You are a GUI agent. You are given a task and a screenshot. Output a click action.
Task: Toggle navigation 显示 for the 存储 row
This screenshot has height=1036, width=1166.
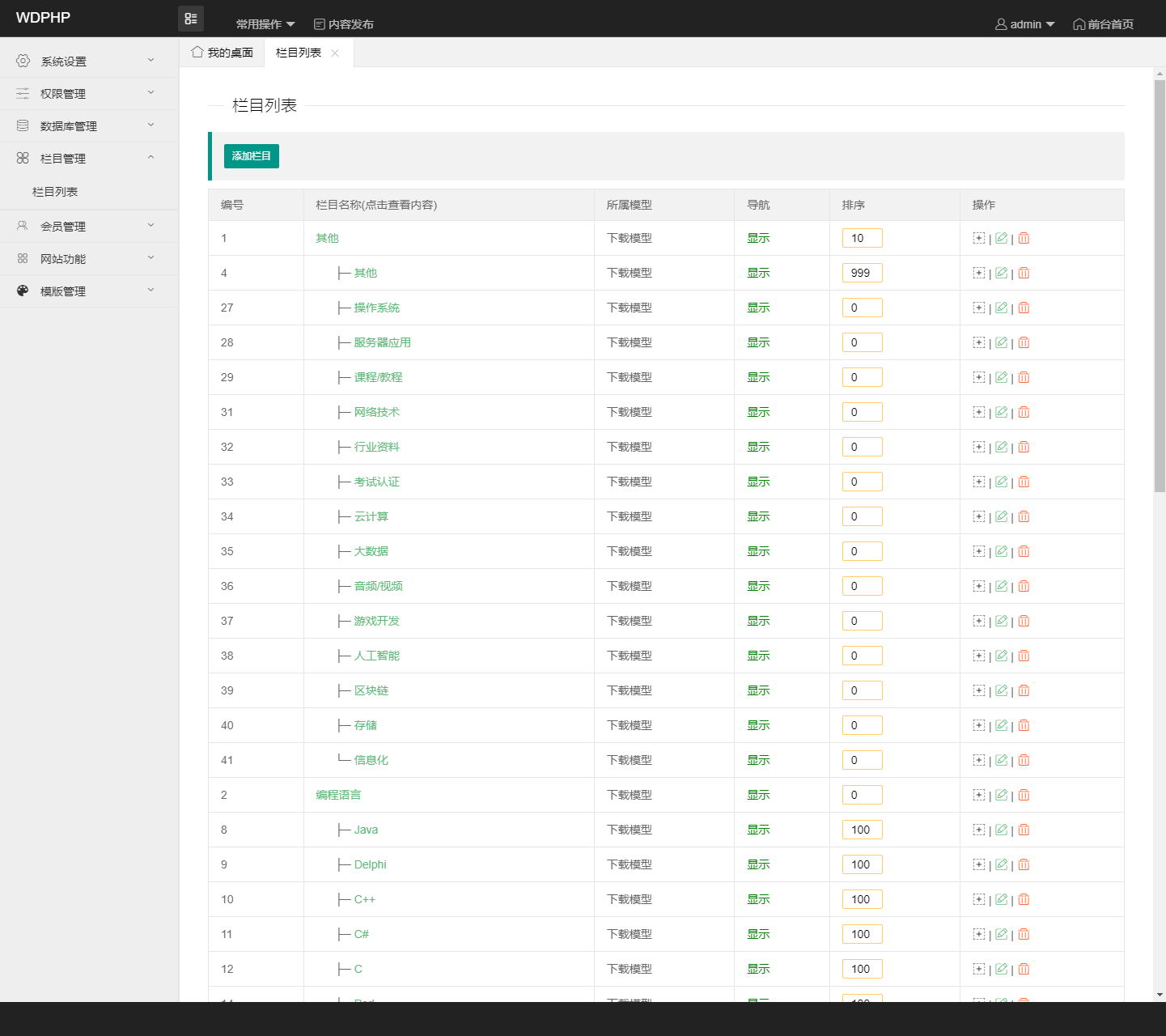758,725
